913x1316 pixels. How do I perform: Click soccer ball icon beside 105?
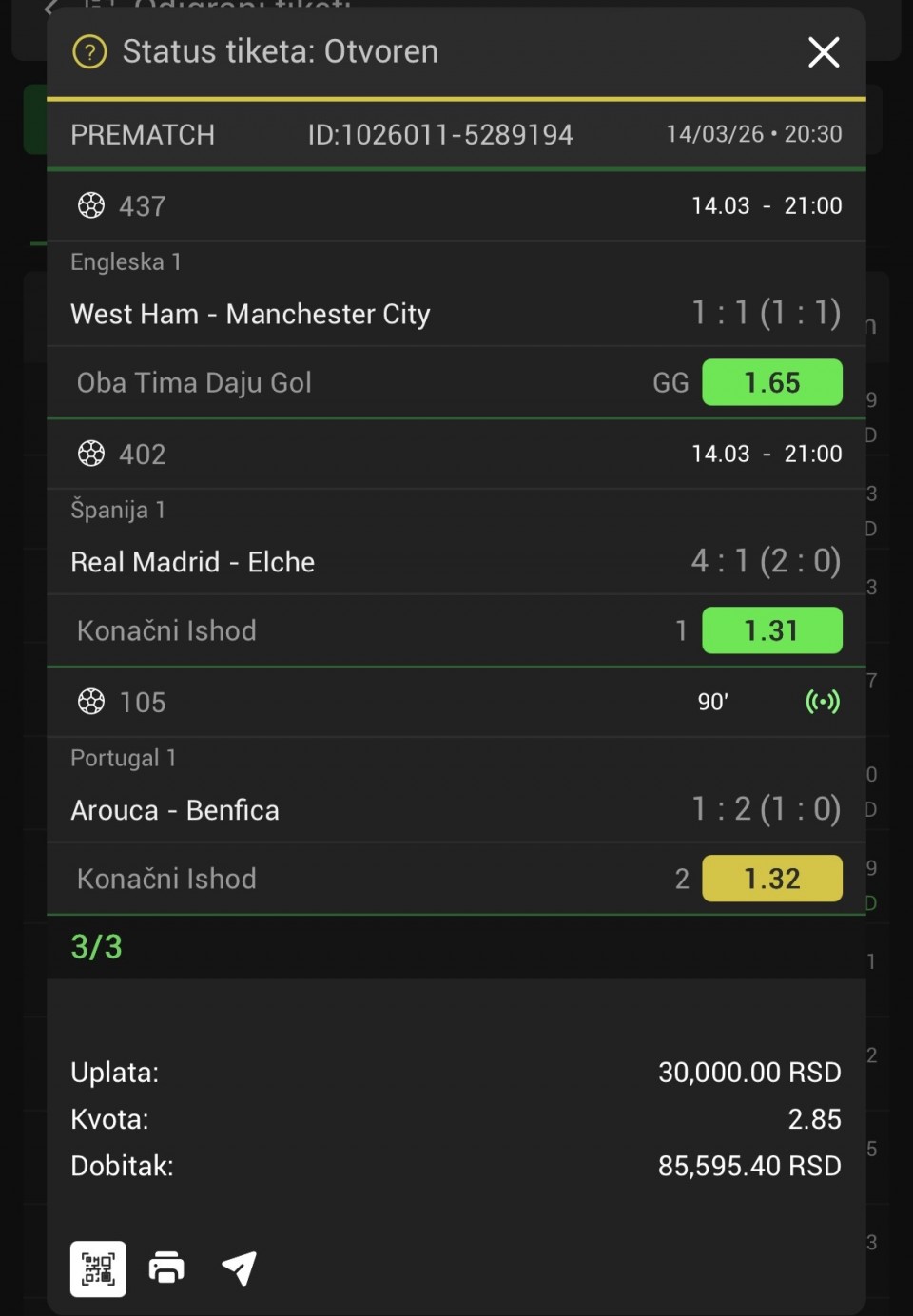click(91, 702)
